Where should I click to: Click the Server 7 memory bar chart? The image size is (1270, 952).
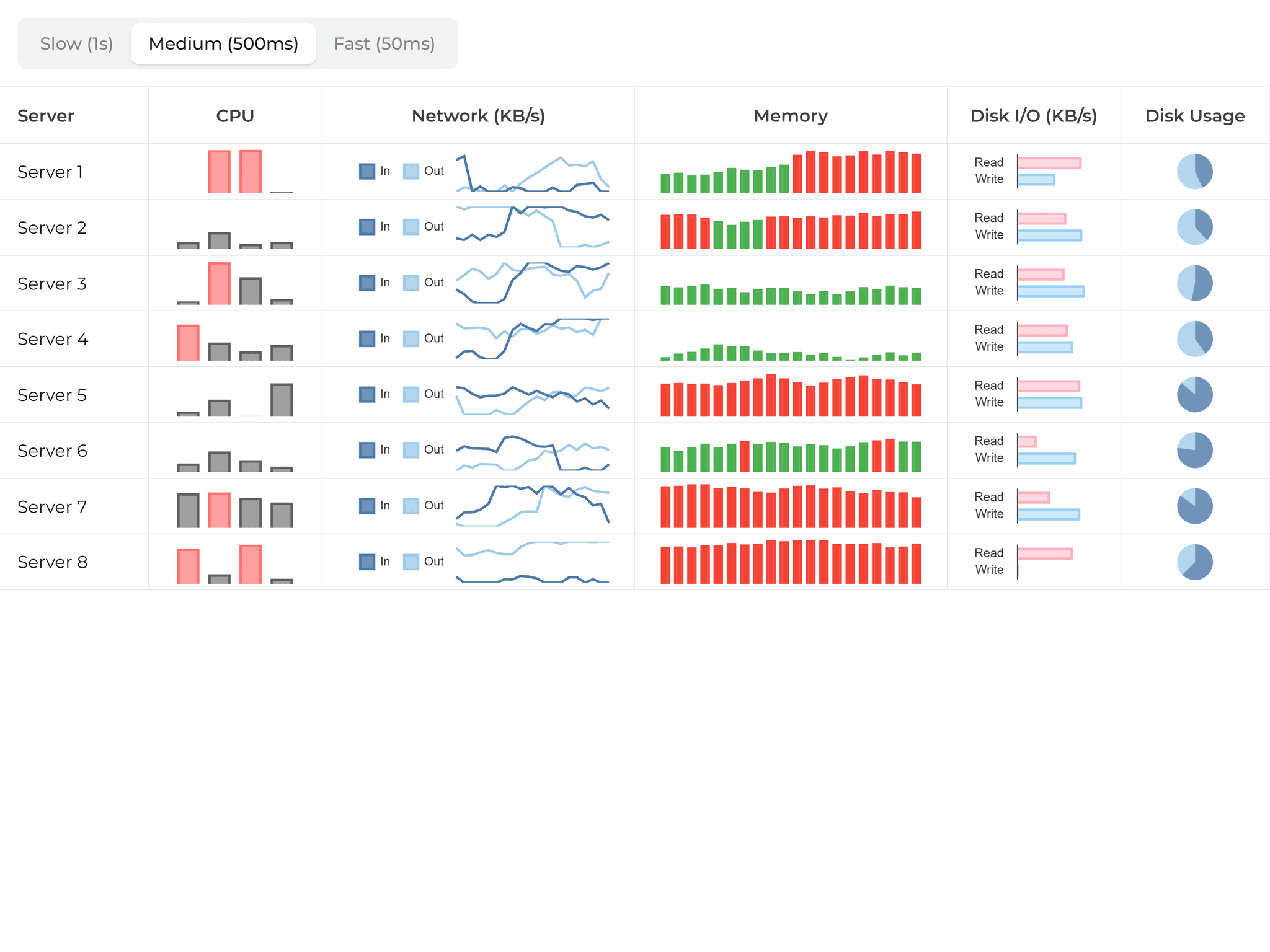click(x=791, y=506)
